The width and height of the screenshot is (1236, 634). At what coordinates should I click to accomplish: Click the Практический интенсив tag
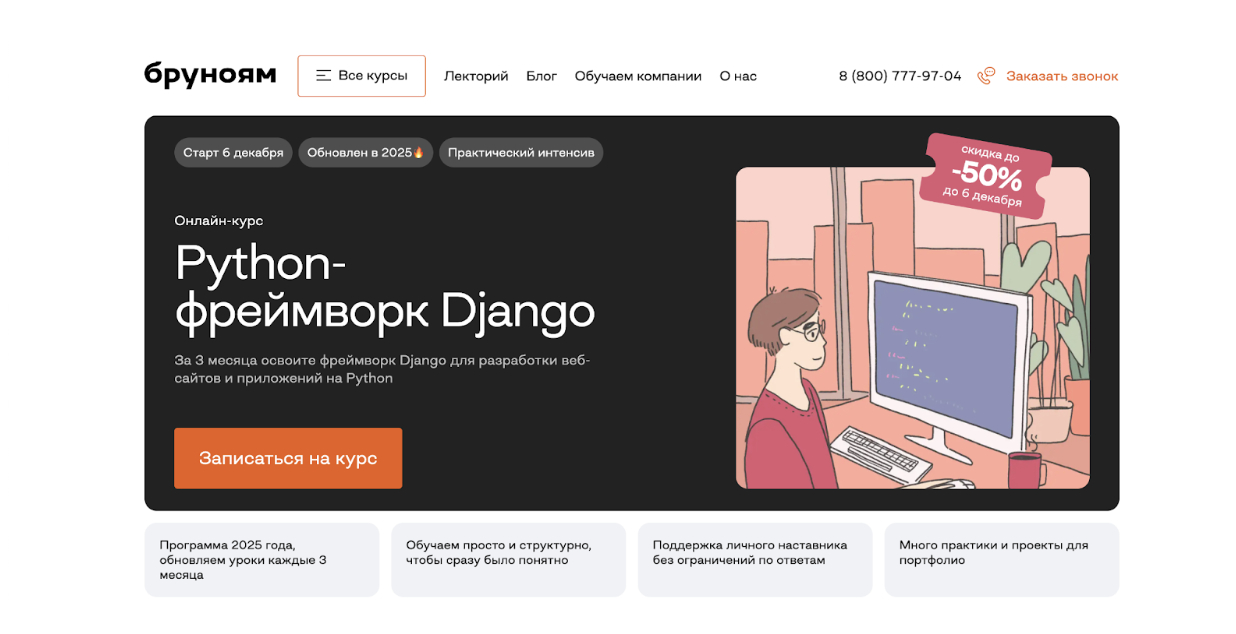pyautogui.click(x=521, y=153)
